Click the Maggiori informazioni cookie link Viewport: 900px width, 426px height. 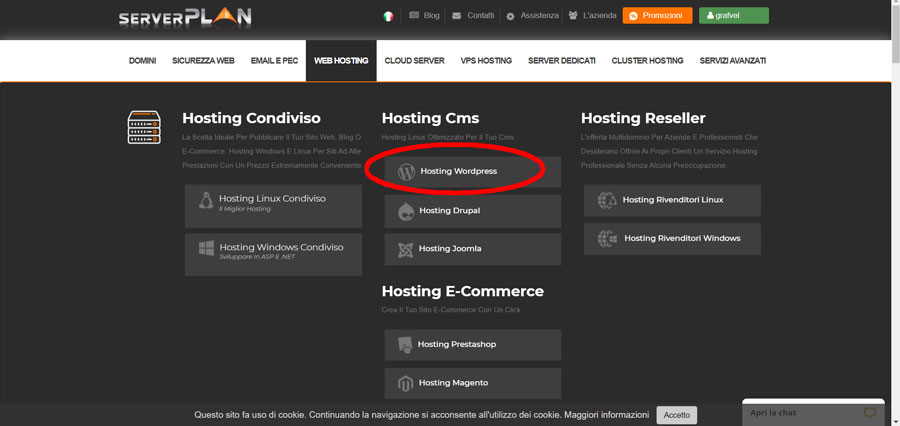(606, 415)
